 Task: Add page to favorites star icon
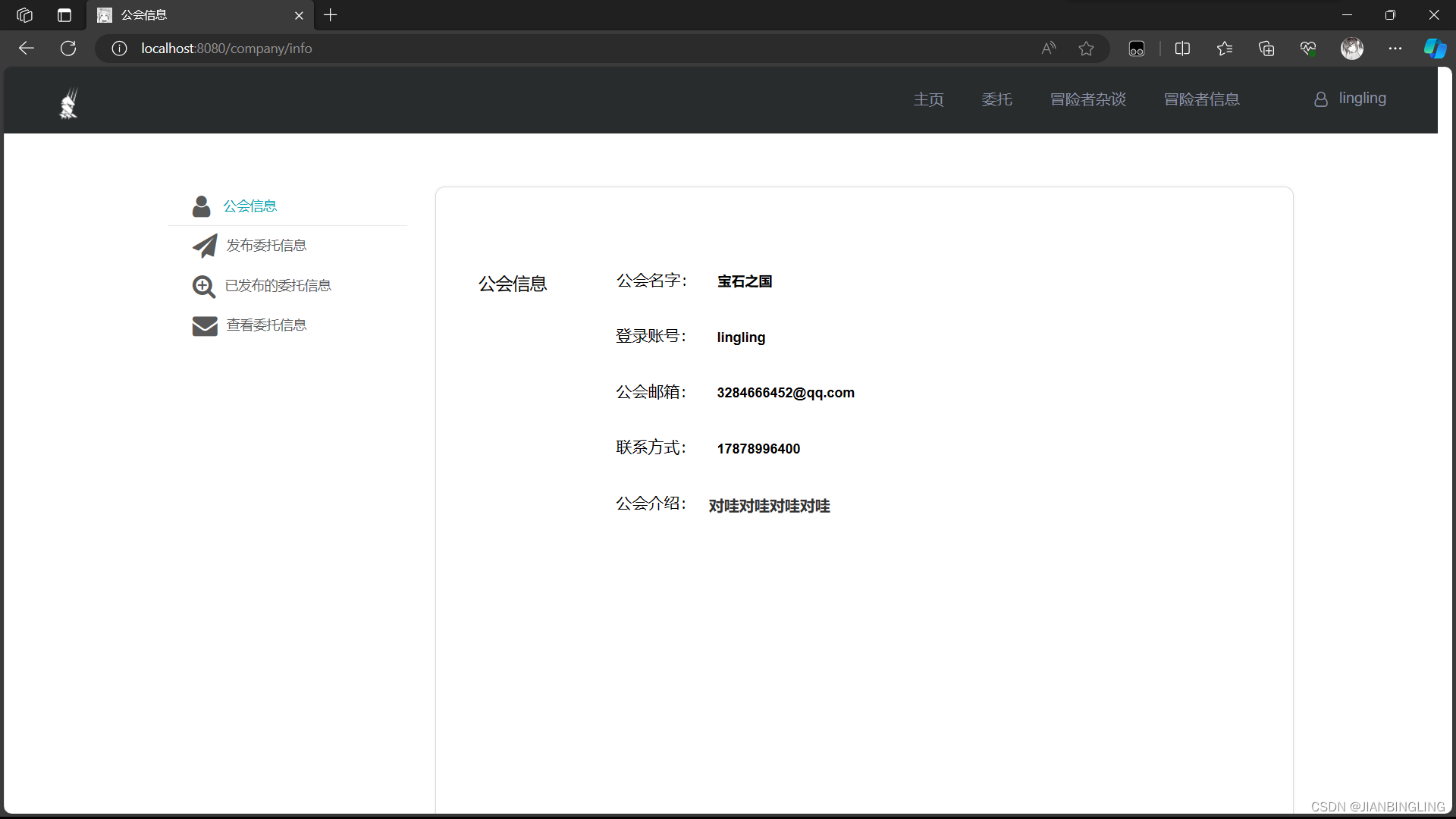click(1086, 49)
